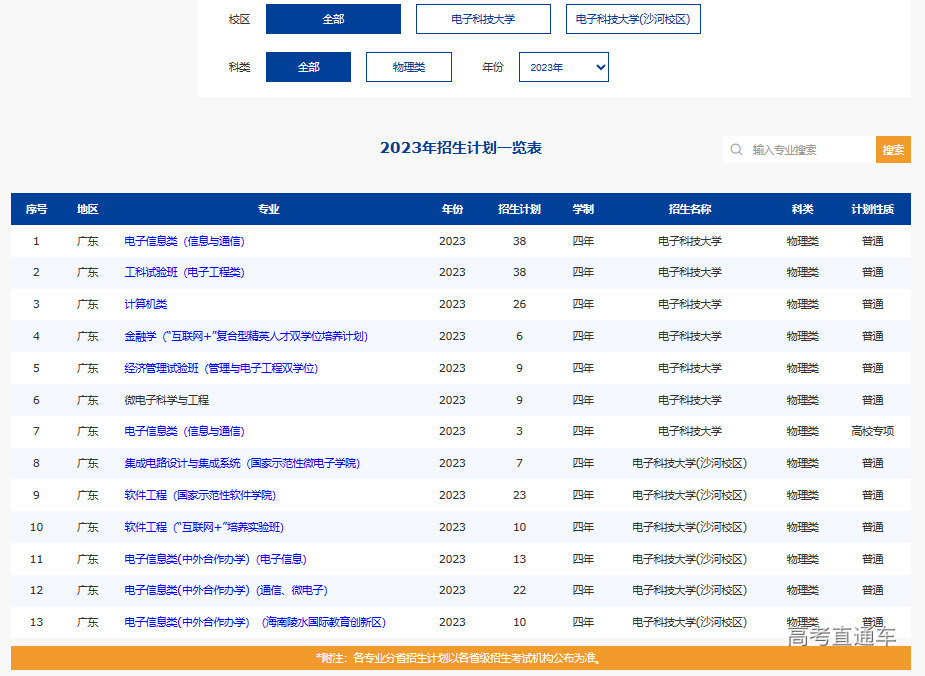Open 经济管理试验班 major link

(221, 368)
